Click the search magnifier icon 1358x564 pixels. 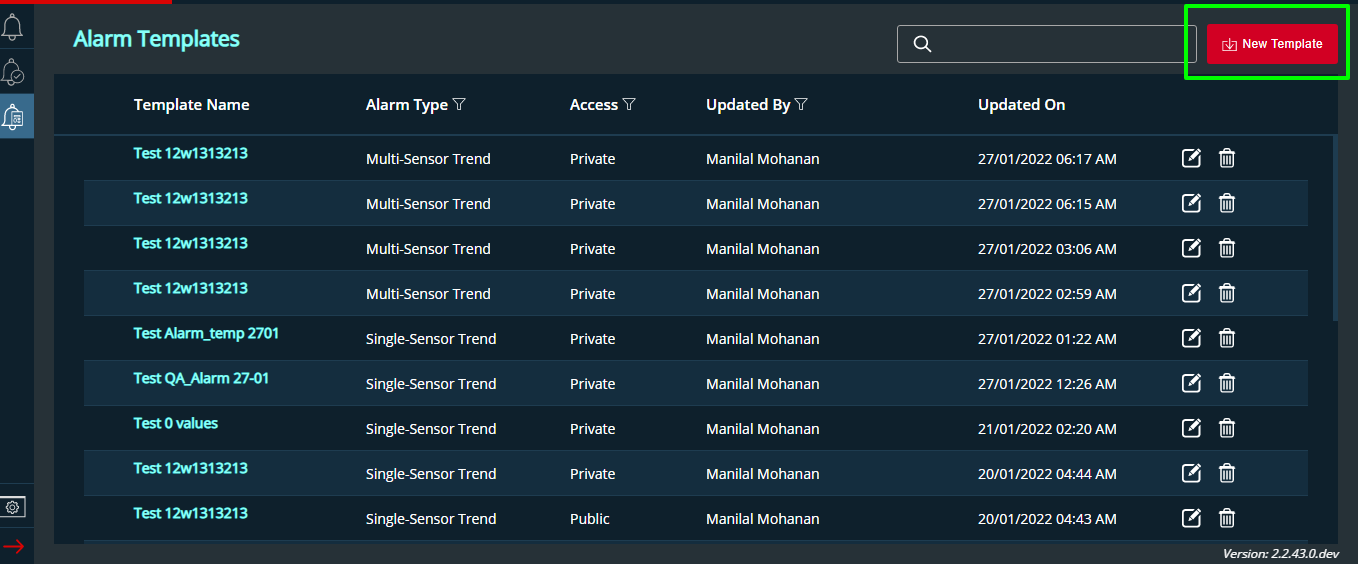click(923, 44)
